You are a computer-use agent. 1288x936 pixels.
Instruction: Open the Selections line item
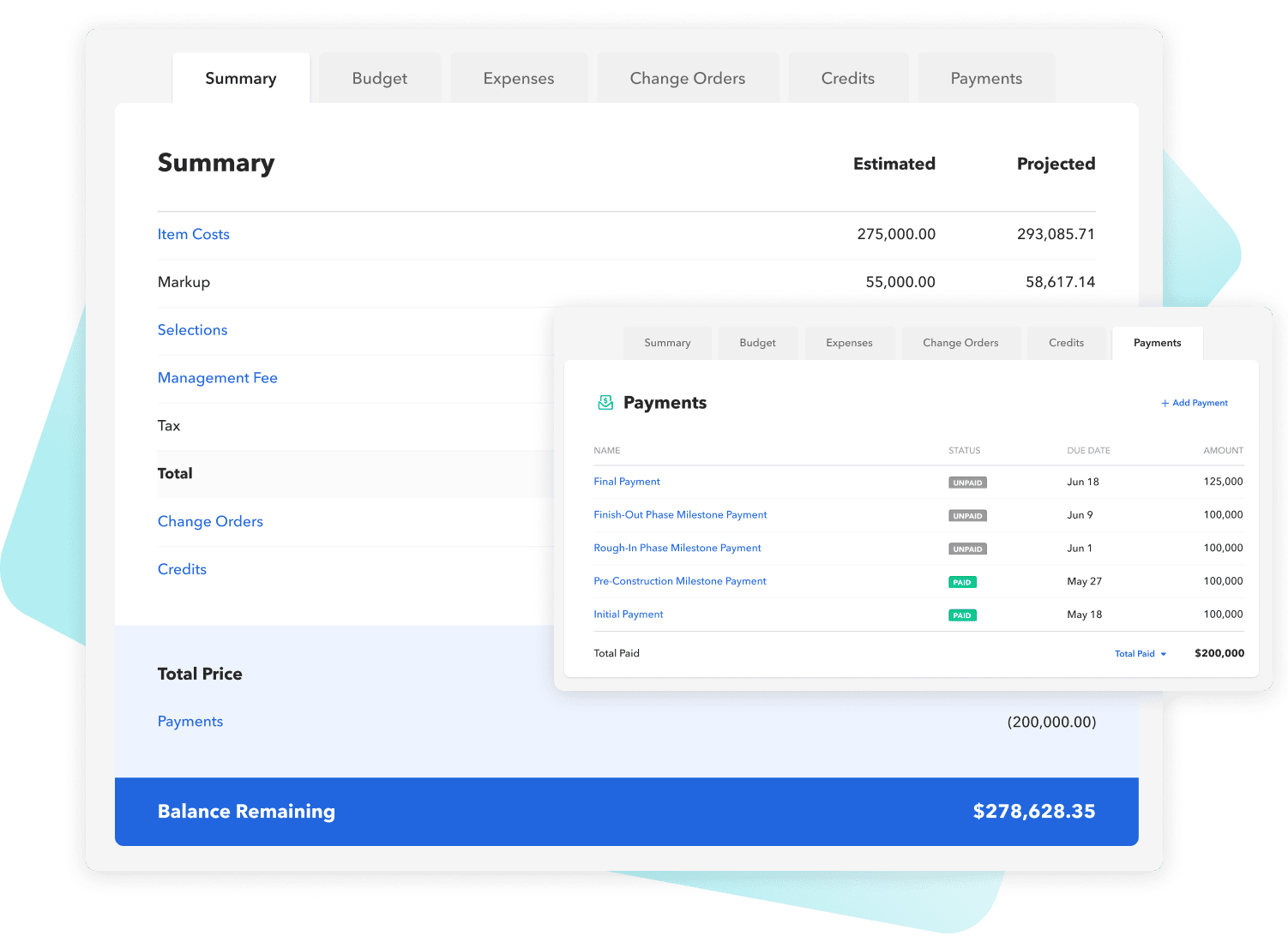click(x=192, y=330)
